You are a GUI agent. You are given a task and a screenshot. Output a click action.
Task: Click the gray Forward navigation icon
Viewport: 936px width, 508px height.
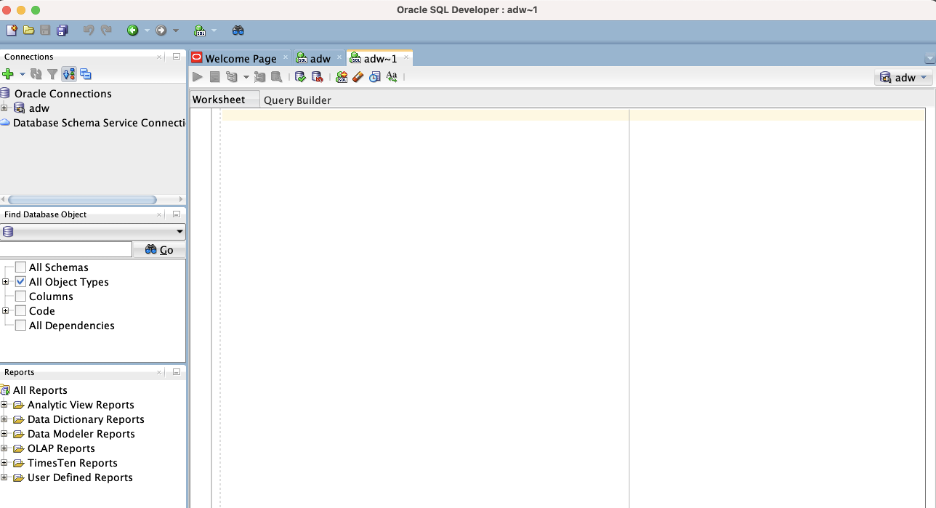click(161, 30)
